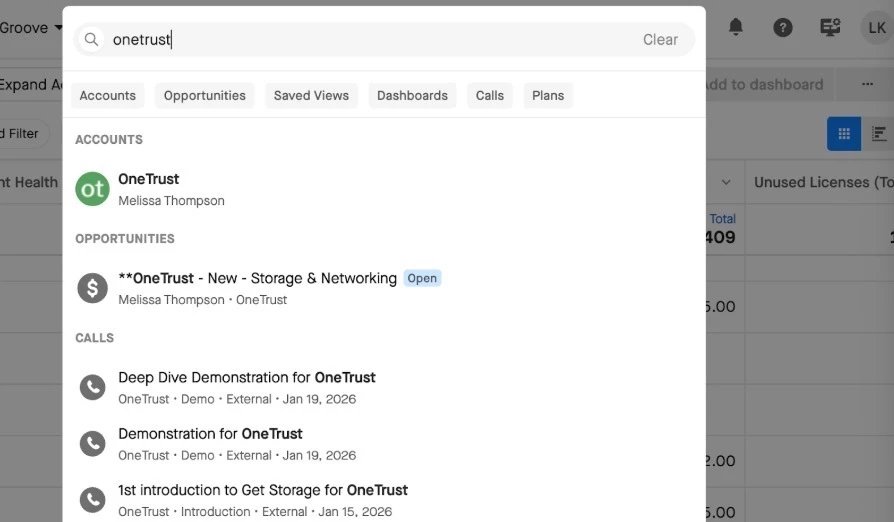The image size is (894, 522).
Task: Click phone icon of 1st introduction call
Action: click(x=92, y=500)
